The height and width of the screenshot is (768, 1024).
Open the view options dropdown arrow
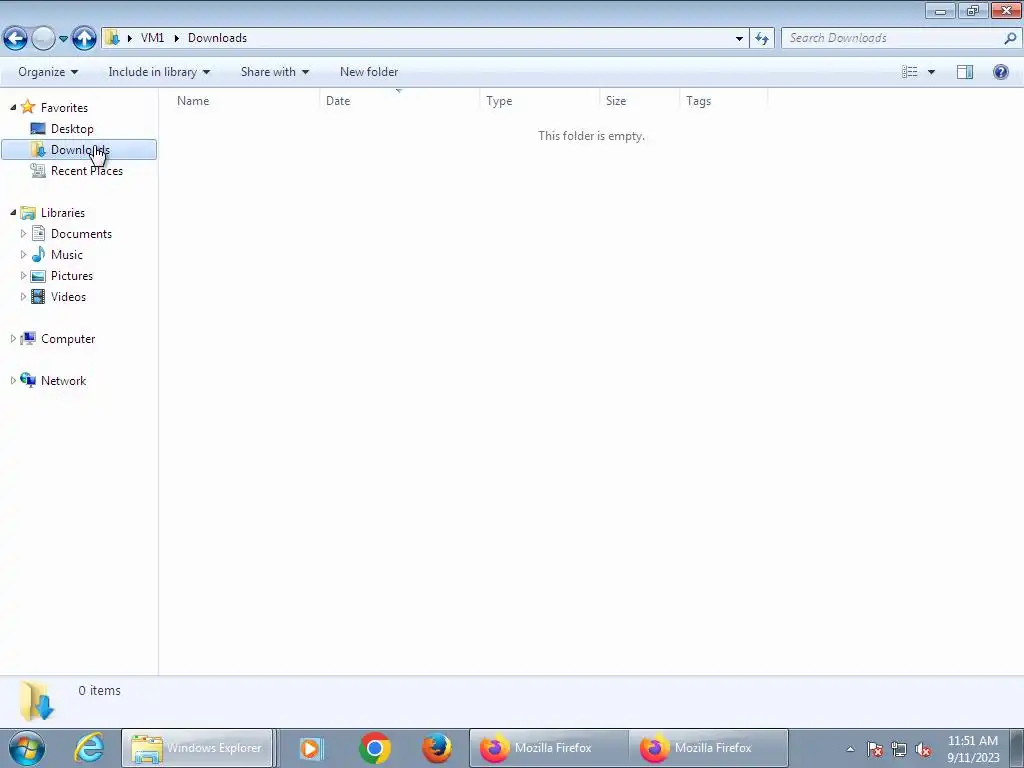(x=931, y=72)
